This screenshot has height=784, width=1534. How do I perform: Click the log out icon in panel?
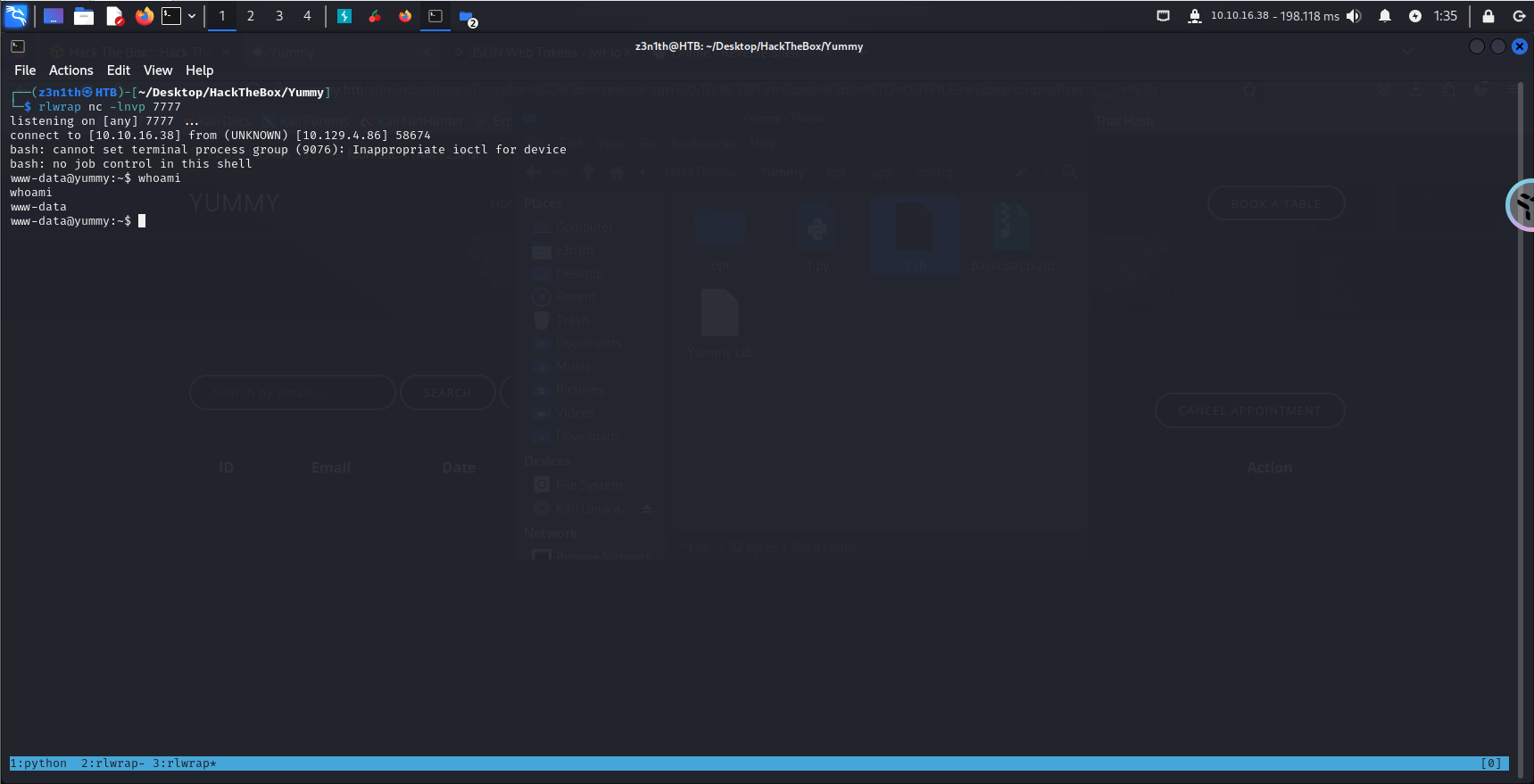pos(1519,16)
